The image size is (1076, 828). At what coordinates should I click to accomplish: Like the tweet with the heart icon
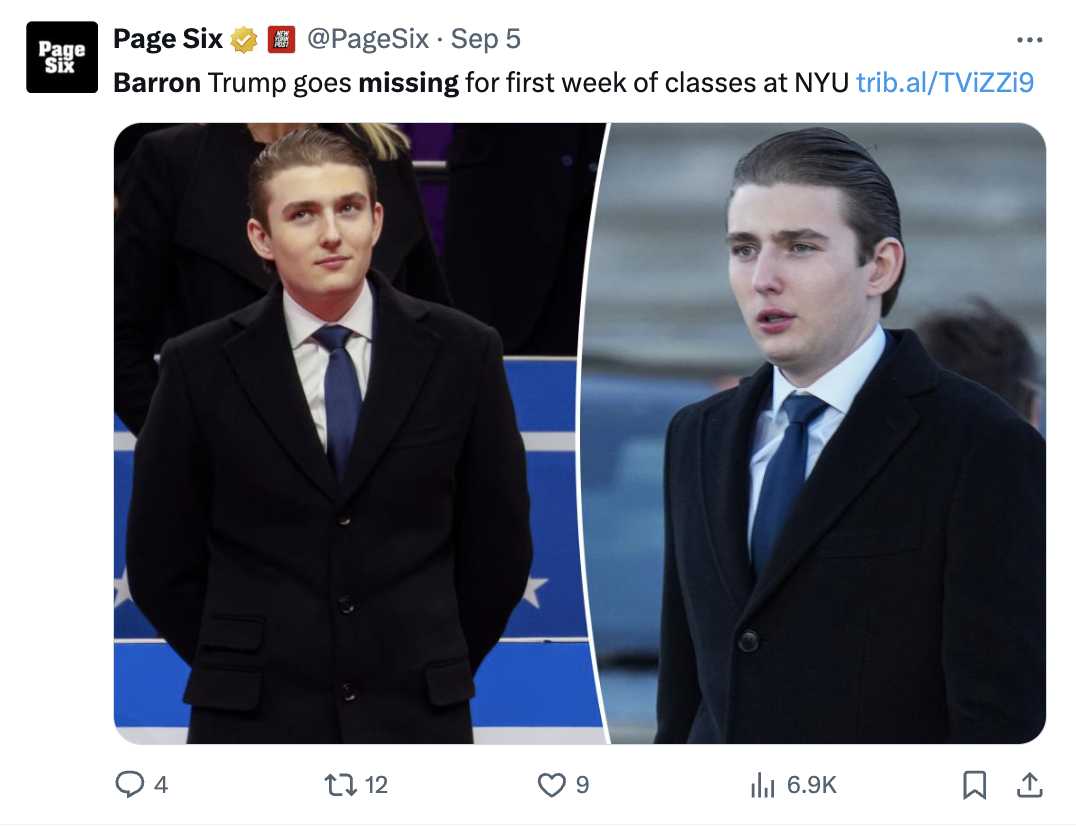click(x=552, y=785)
